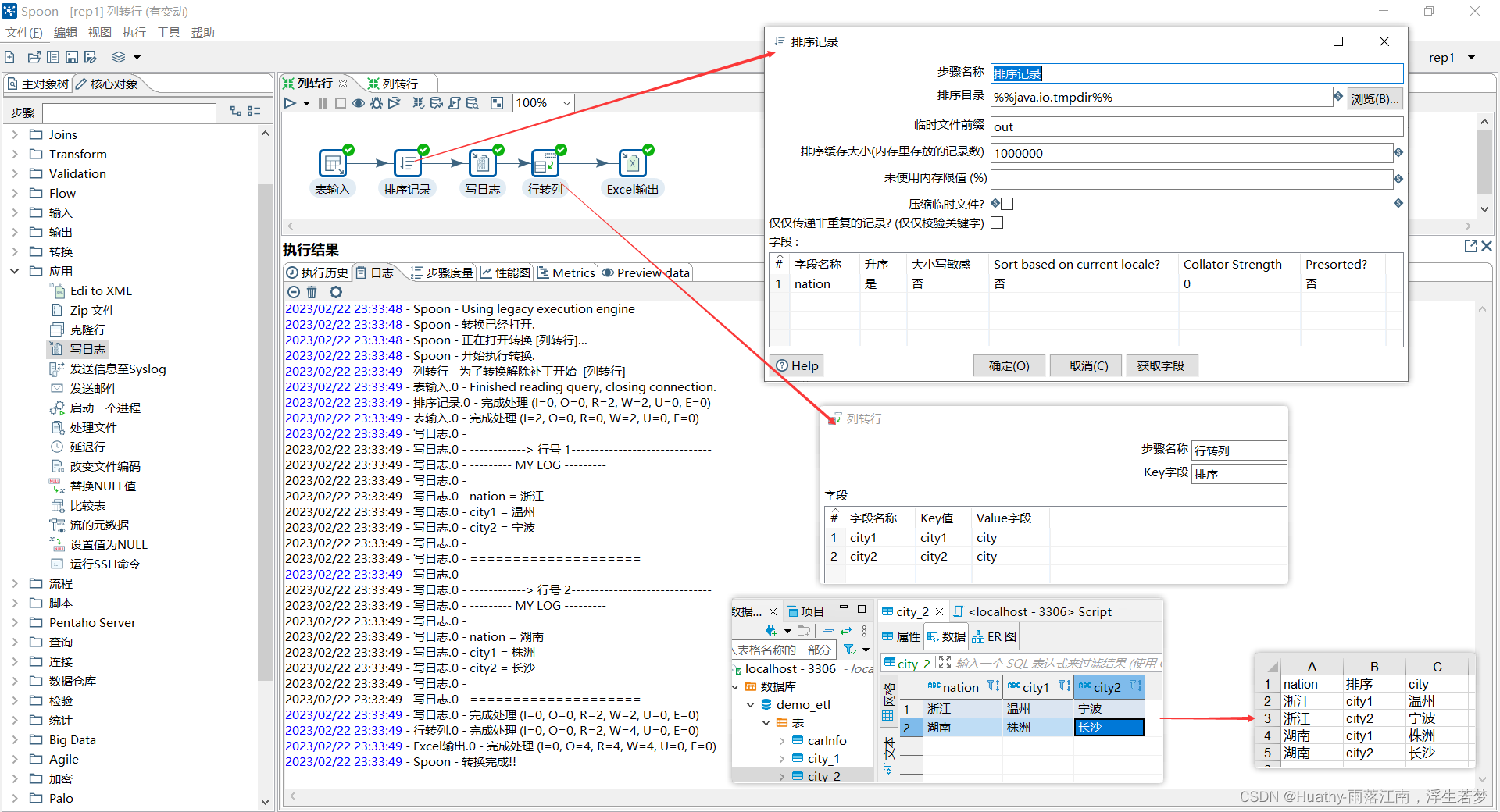The height and width of the screenshot is (812, 1500).
Task: Select the 排序记录 step on canvas
Action: click(408, 163)
